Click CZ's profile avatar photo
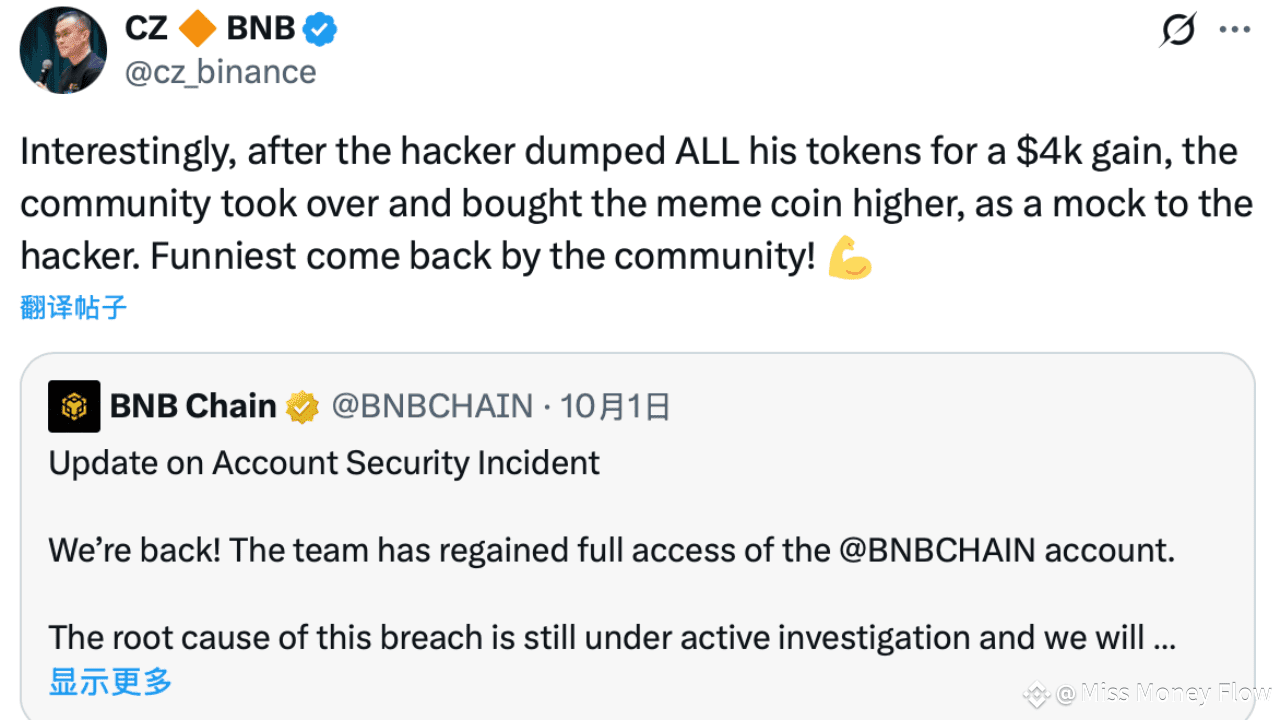The width and height of the screenshot is (1280, 720). [63, 50]
